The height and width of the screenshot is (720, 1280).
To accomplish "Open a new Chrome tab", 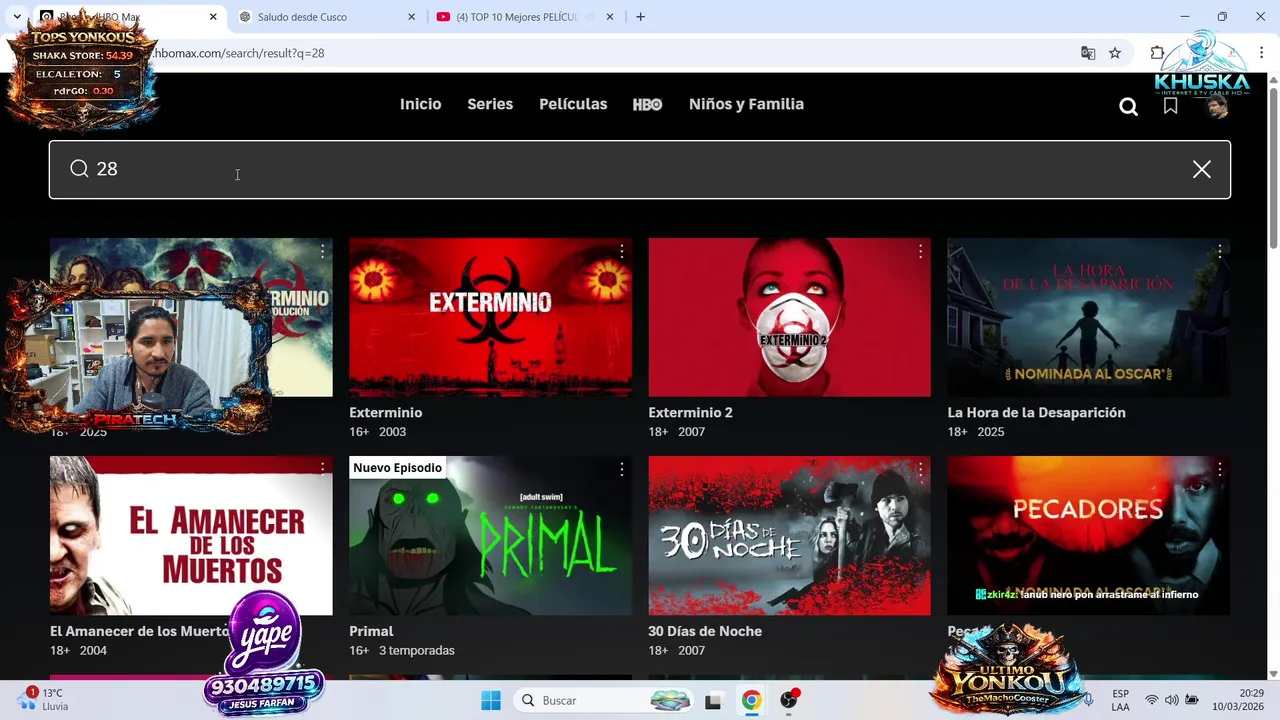I will tap(640, 17).
